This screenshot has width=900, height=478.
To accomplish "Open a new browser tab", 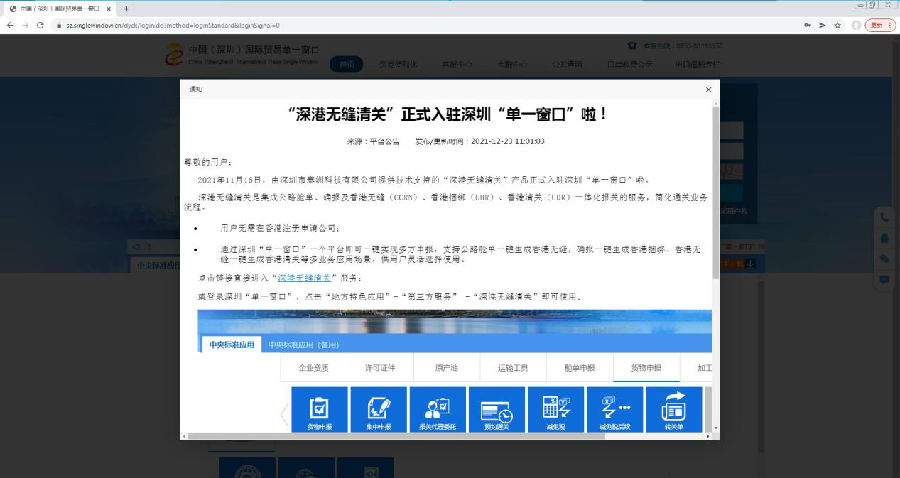I will click(125, 8).
